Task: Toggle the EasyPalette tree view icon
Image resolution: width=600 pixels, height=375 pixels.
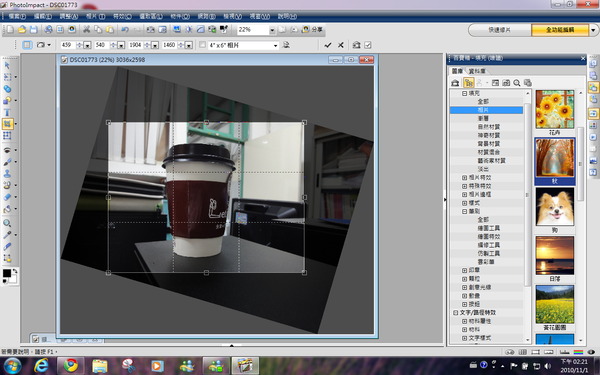Action: (468, 83)
